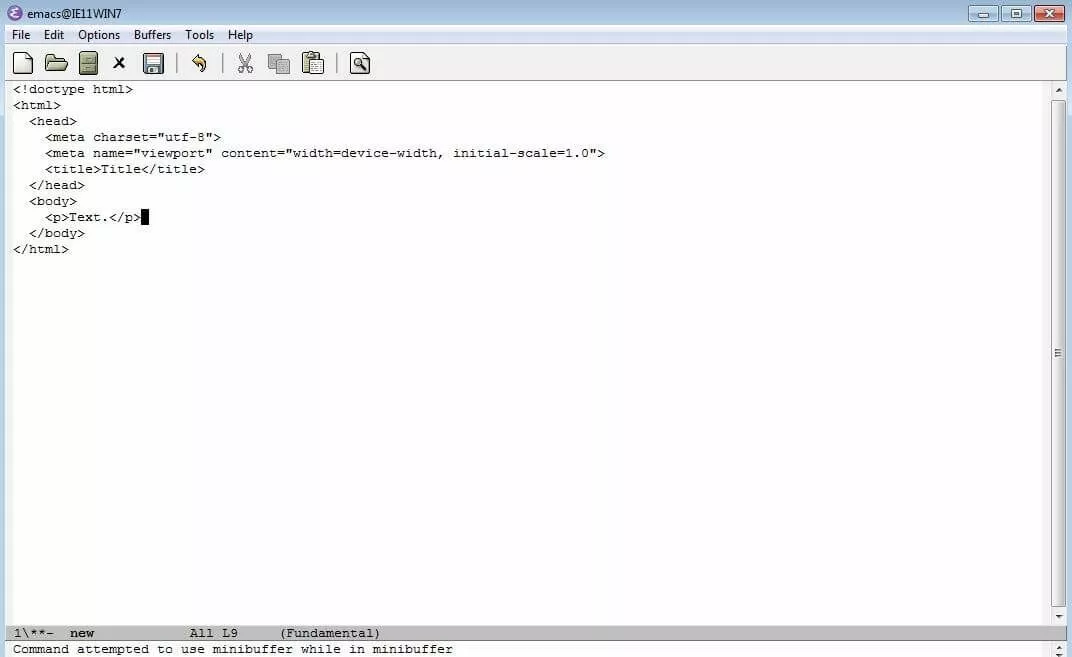The image size is (1072, 657).
Task: Click the New File toolbar icon
Action: click(x=23, y=64)
